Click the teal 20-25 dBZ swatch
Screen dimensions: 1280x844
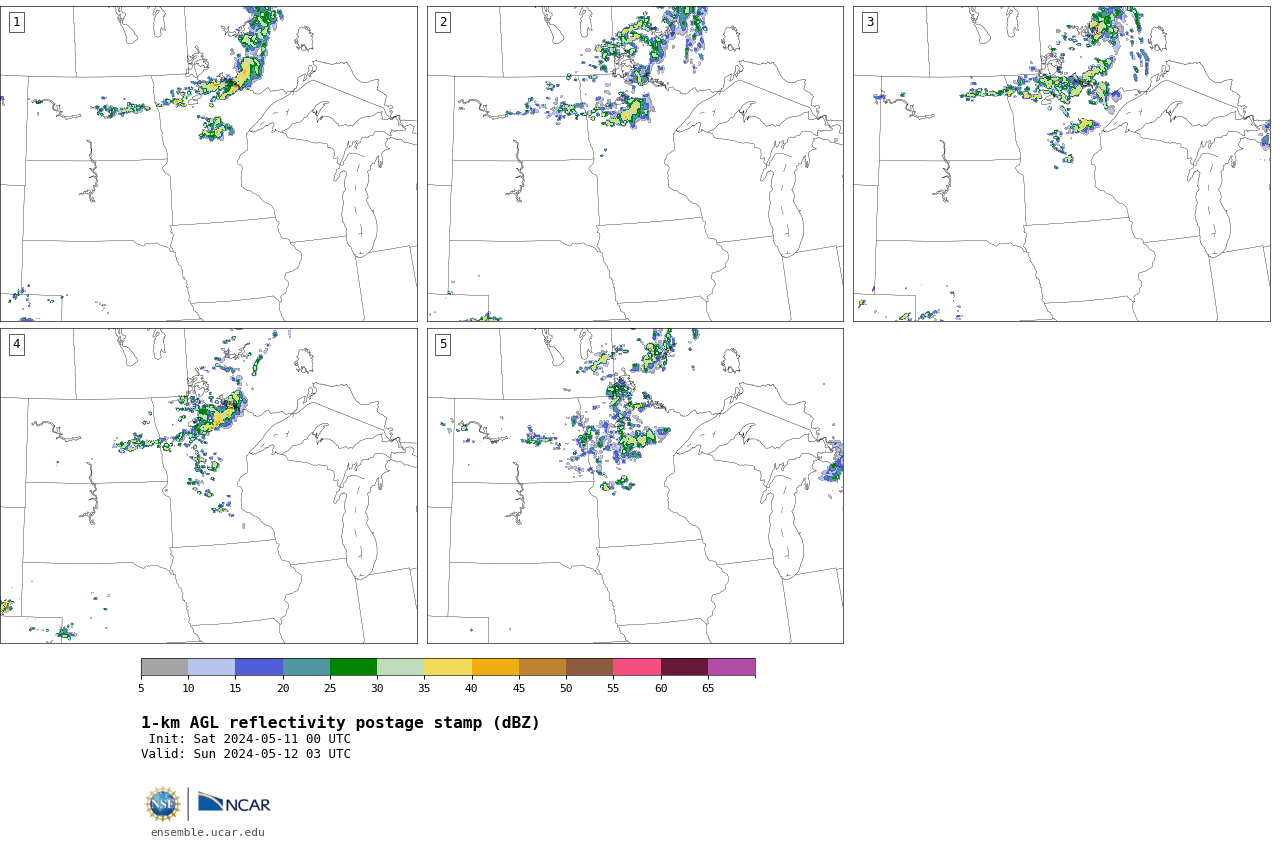(x=306, y=667)
